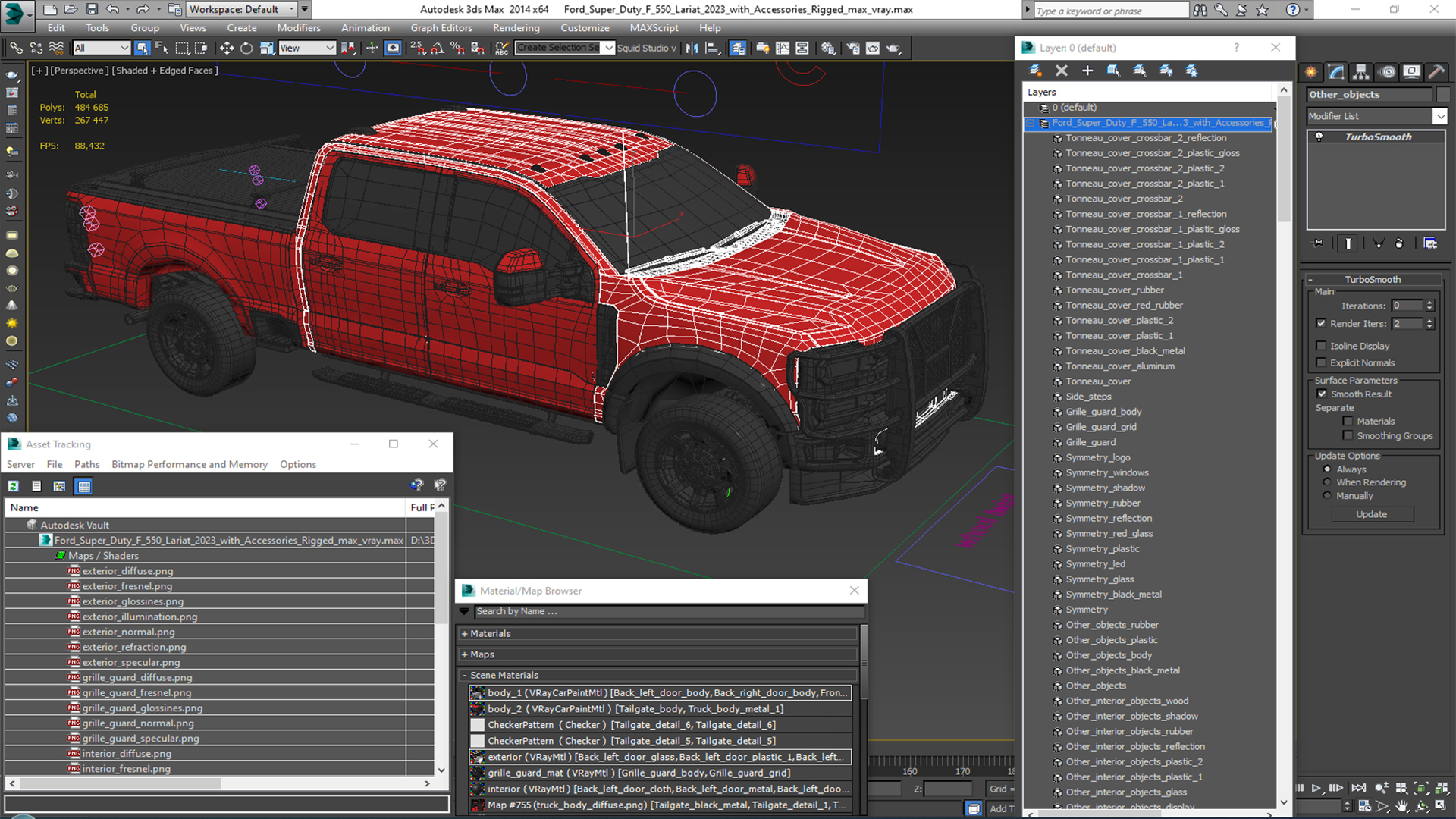Open the Utilities hammer panel tab
The width and height of the screenshot is (1456, 819).
pyautogui.click(x=1436, y=72)
